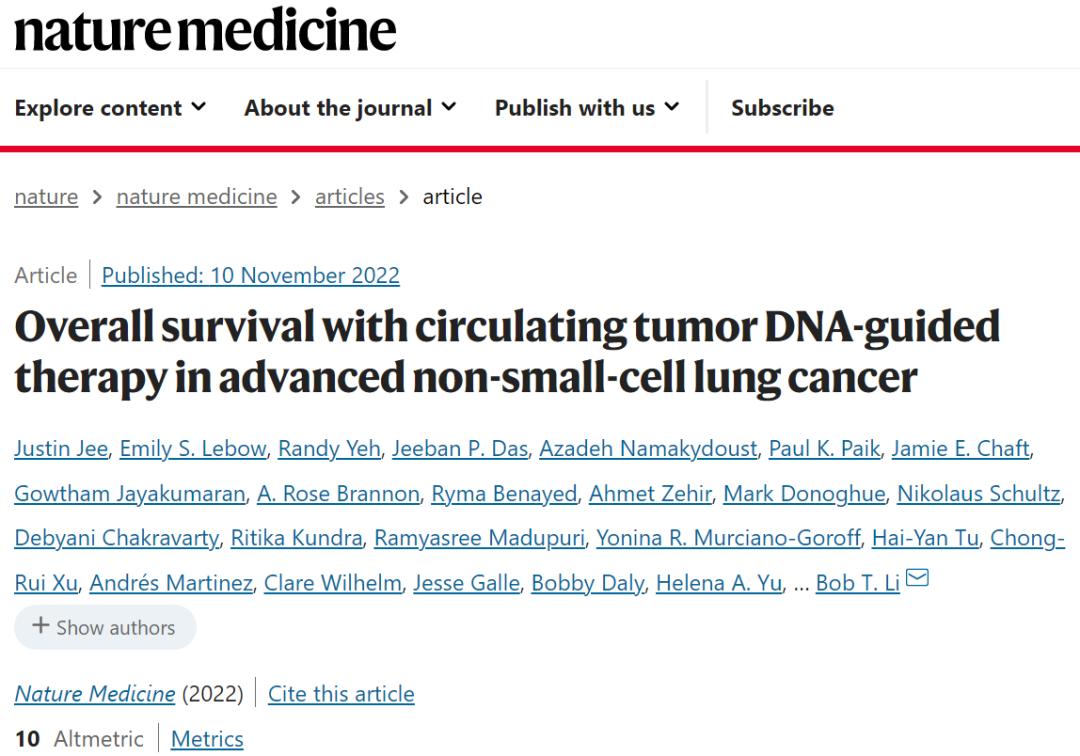1080x756 pixels.
Task: Expand the Publish with us menu
Action: (x=587, y=108)
